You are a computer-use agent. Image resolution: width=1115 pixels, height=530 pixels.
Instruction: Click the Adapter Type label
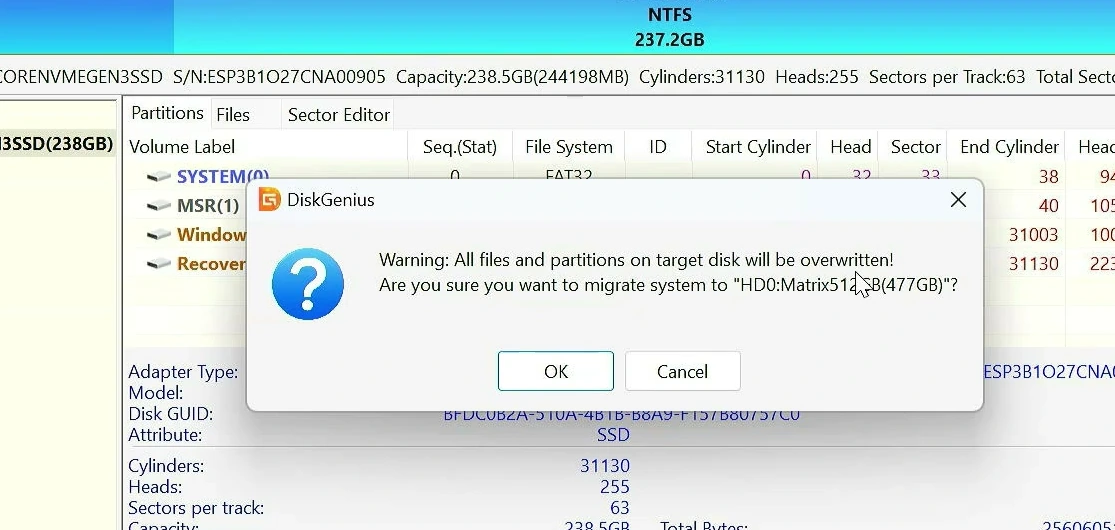[x=183, y=372]
